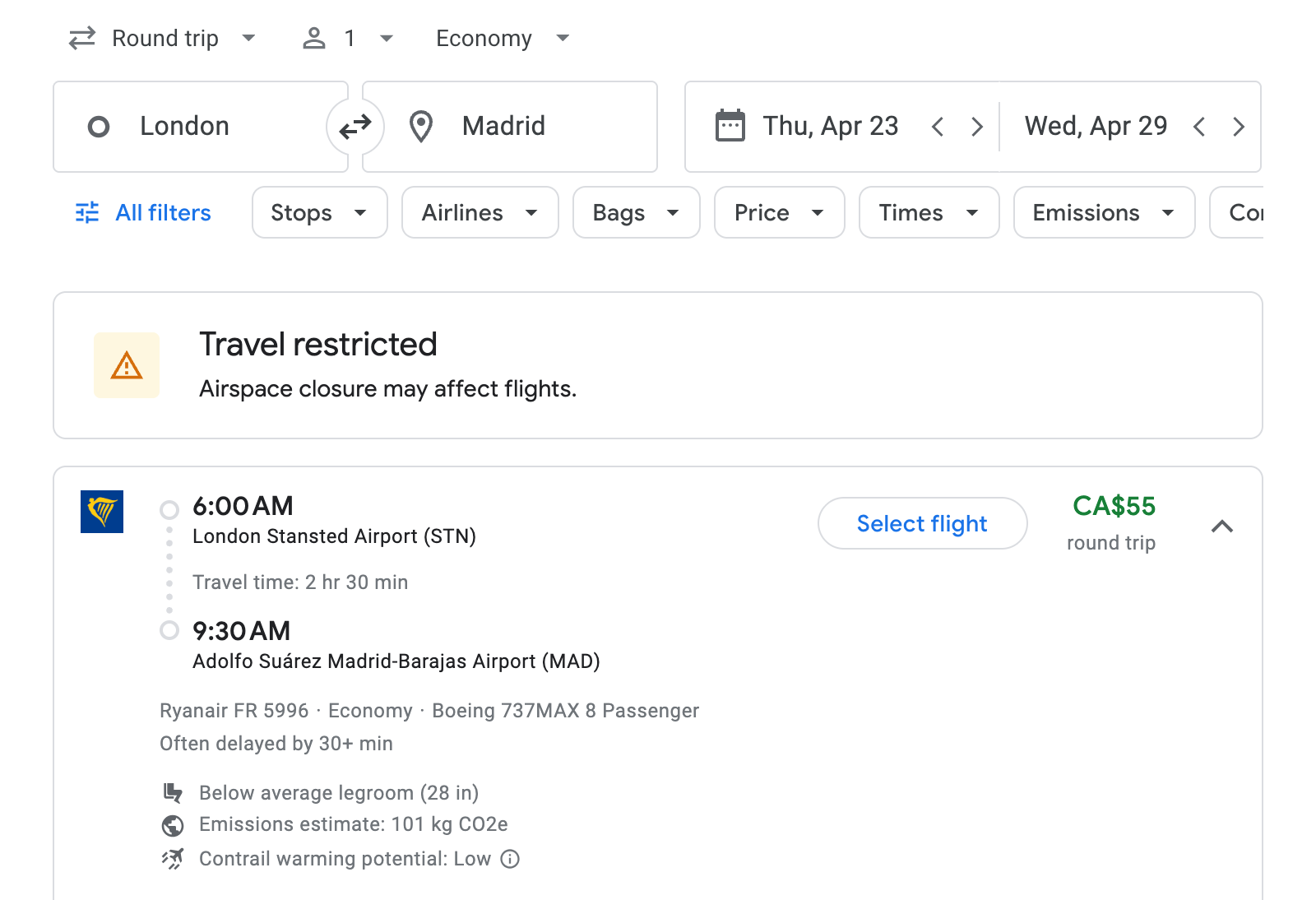Viewport: 1316px width, 900px height.
Task: Open the Times filter
Action: click(x=928, y=212)
